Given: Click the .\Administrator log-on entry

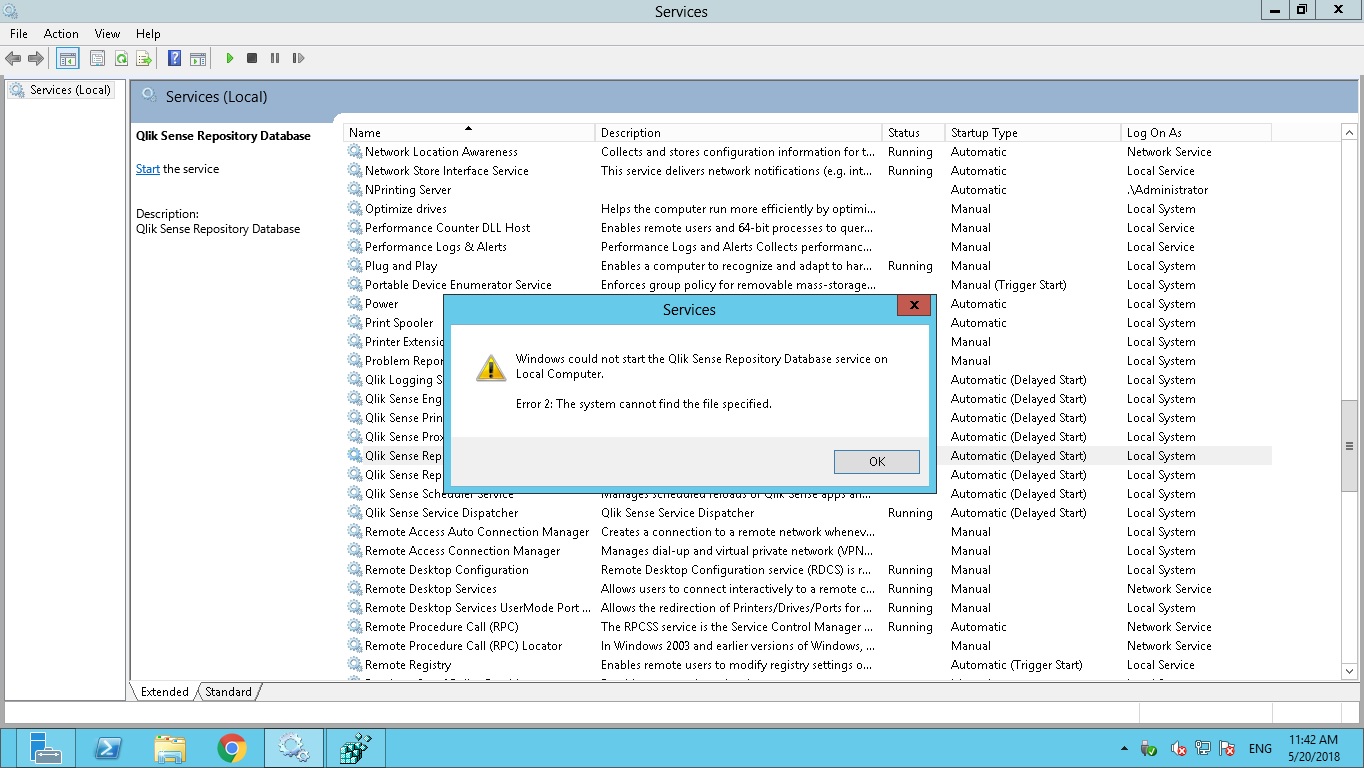Looking at the screenshot, I should click(1167, 190).
